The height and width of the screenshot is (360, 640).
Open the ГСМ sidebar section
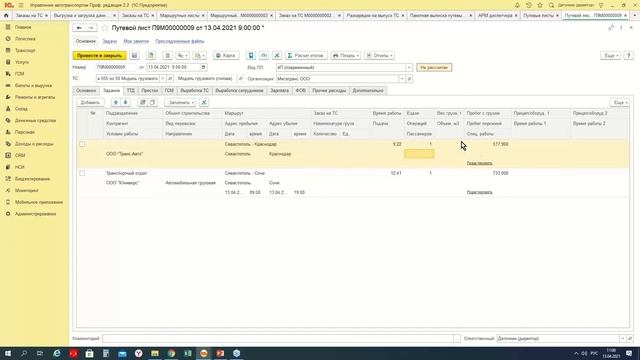tap(19, 74)
